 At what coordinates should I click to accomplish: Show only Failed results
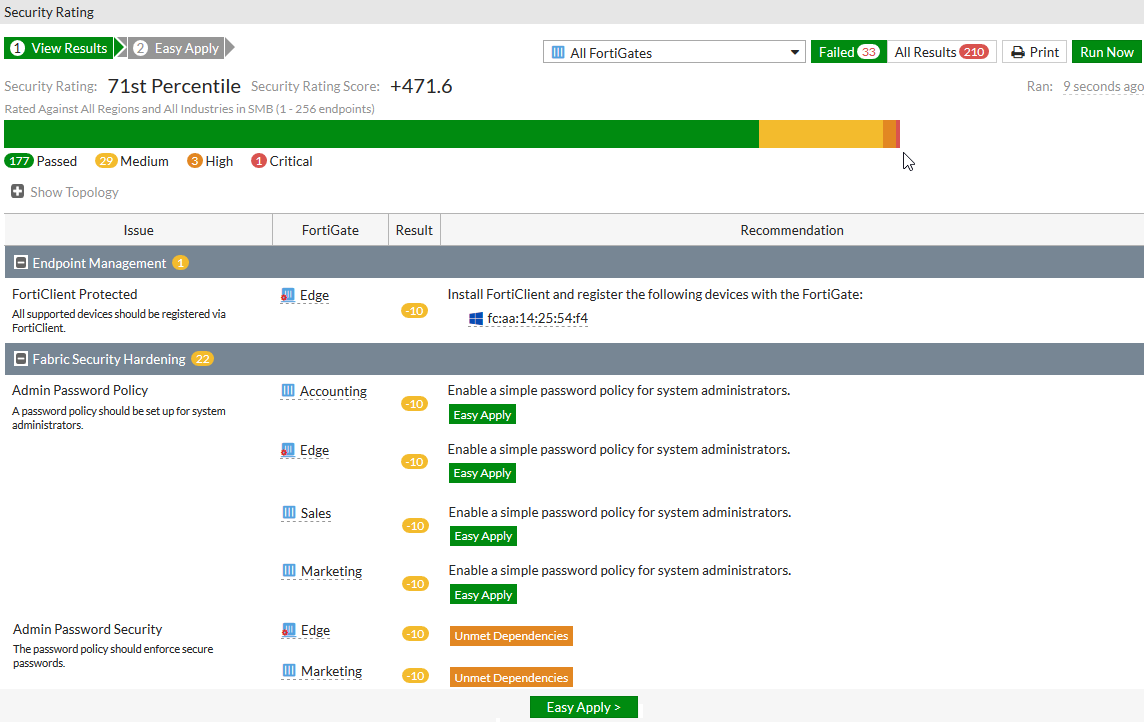tap(849, 52)
